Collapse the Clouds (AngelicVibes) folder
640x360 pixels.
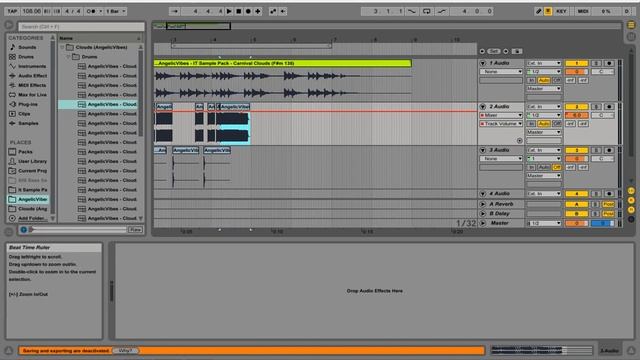point(63,47)
